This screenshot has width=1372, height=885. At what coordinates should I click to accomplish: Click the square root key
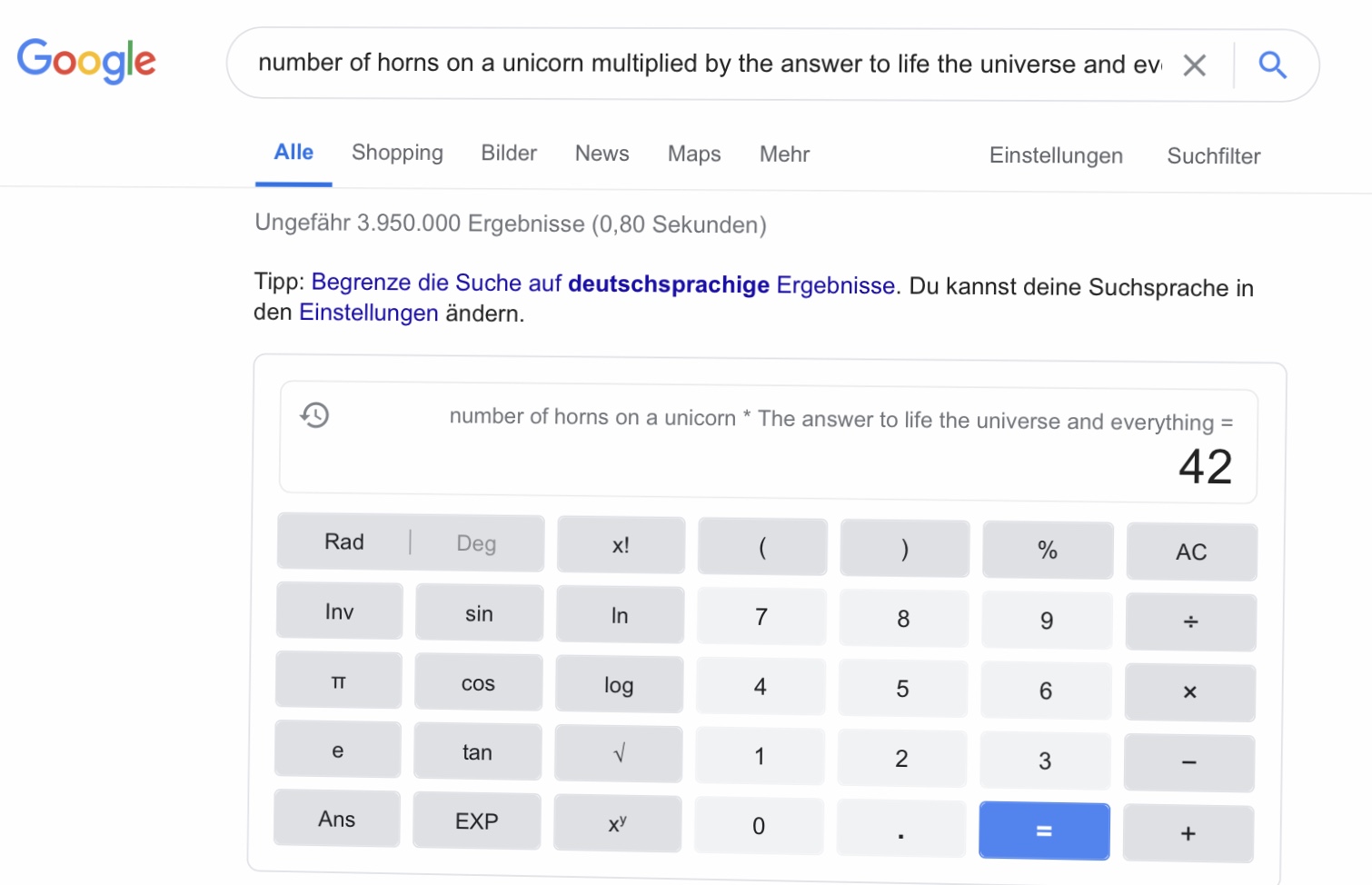[619, 753]
